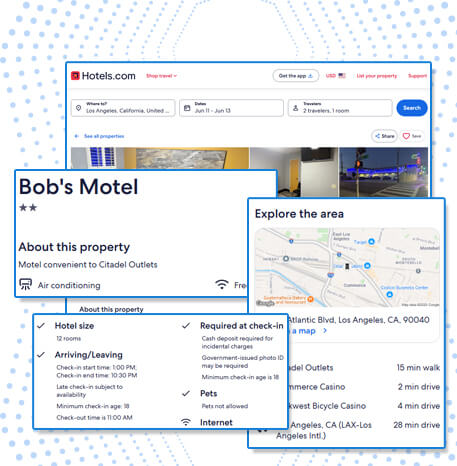Click the Atlantic Blvd address text
This screenshot has width=457, height=466.
[x=358, y=320]
